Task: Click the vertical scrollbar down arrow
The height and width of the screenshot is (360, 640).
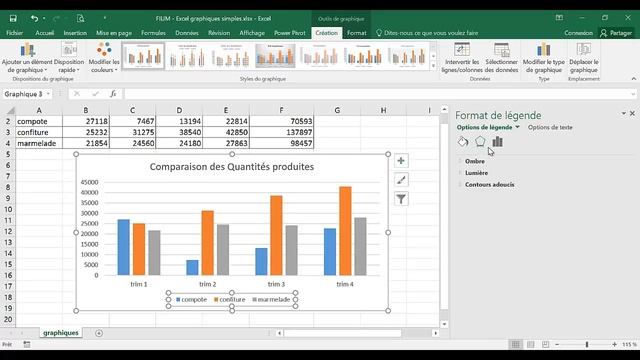Action: pyautogui.click(x=444, y=324)
